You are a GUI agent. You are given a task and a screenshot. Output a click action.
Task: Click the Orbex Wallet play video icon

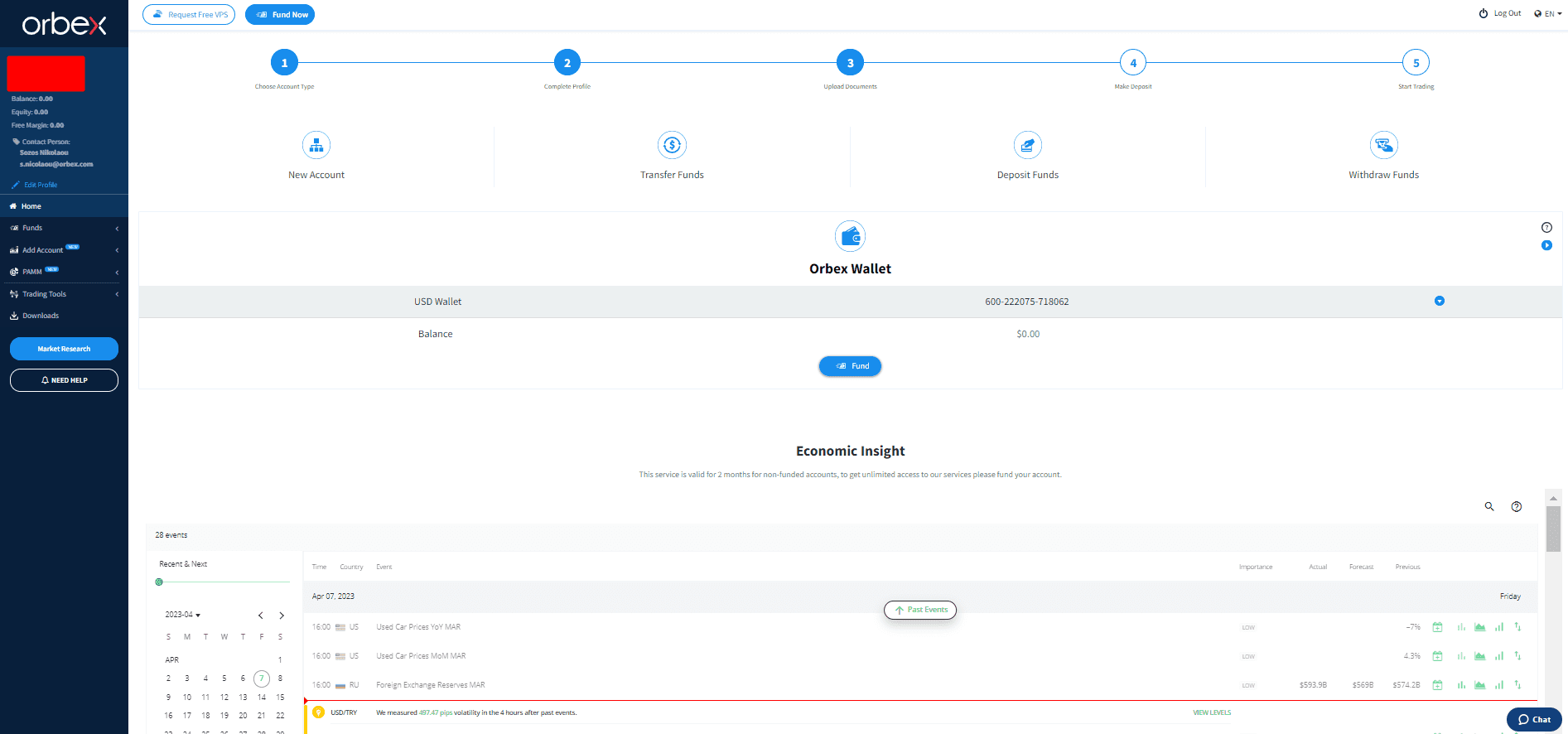pyautogui.click(x=1546, y=245)
